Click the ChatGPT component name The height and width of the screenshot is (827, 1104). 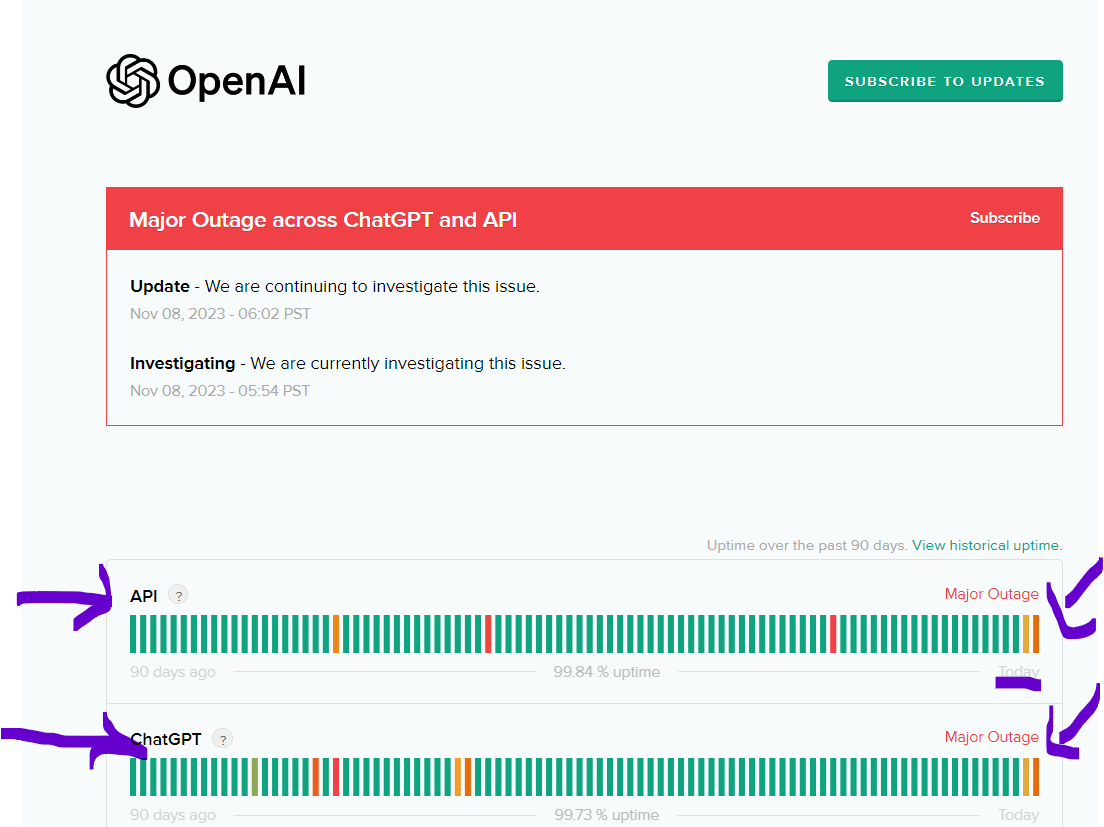pyautogui.click(x=166, y=739)
